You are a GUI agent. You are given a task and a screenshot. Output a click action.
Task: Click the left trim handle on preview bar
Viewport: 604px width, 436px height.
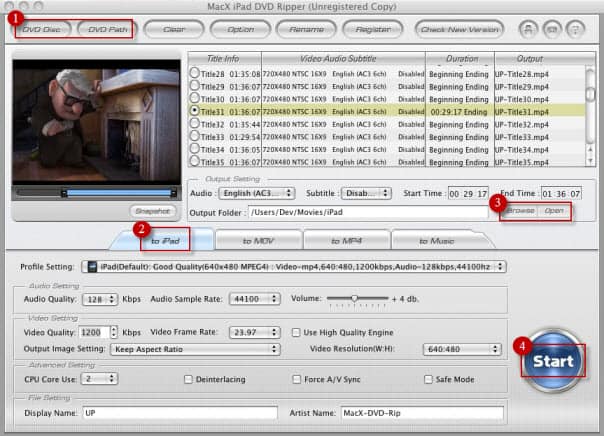pyautogui.click(x=64, y=193)
